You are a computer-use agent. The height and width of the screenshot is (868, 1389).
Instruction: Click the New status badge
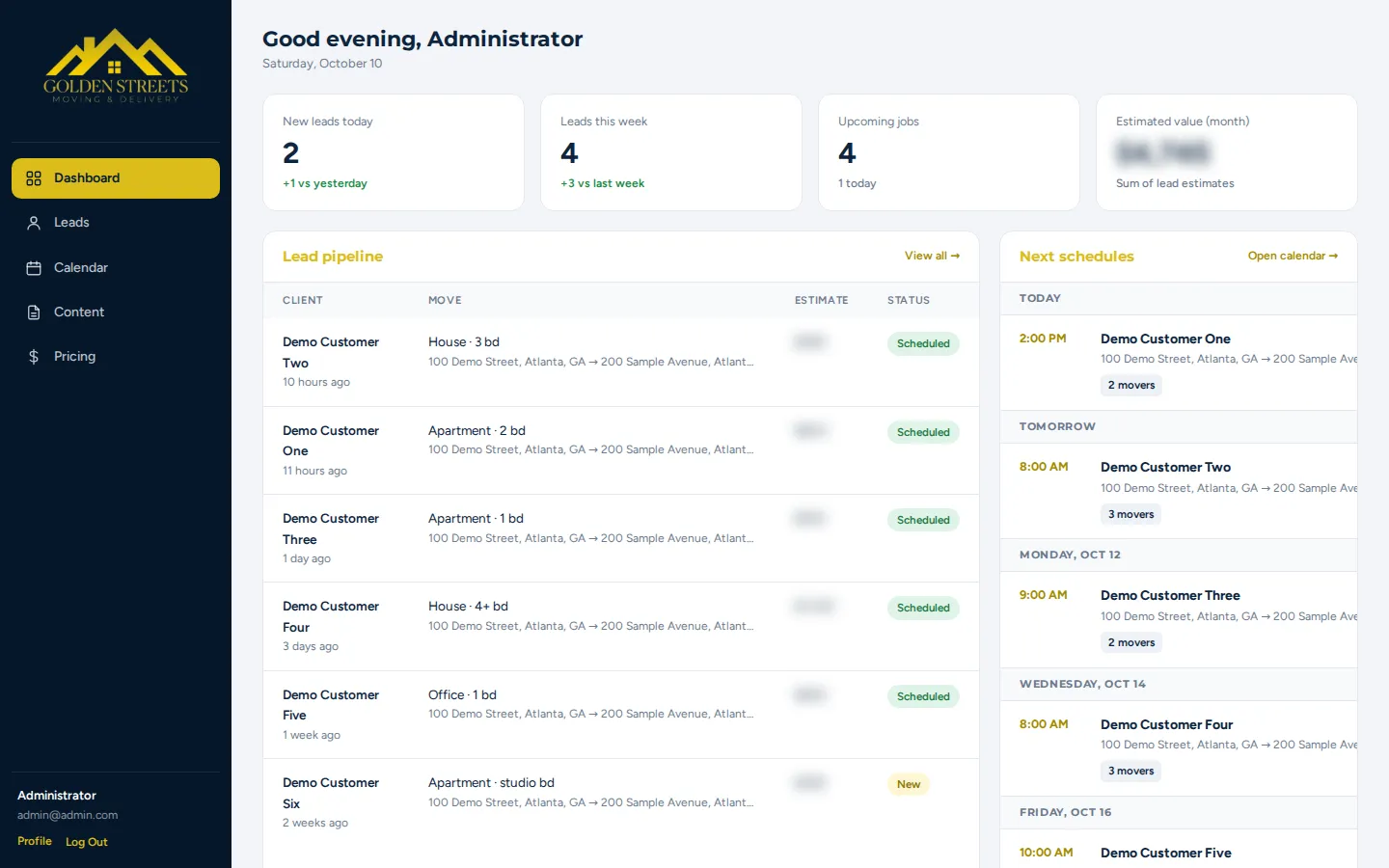click(909, 784)
